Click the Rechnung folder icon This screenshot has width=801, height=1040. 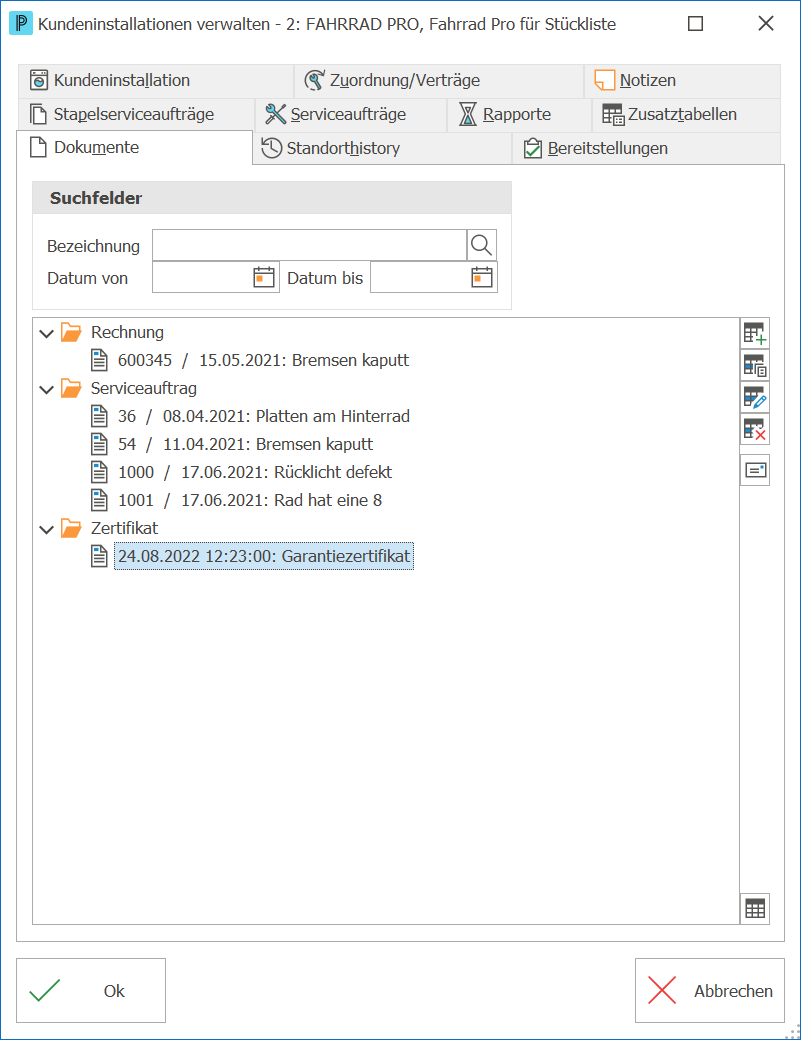[x=71, y=332]
